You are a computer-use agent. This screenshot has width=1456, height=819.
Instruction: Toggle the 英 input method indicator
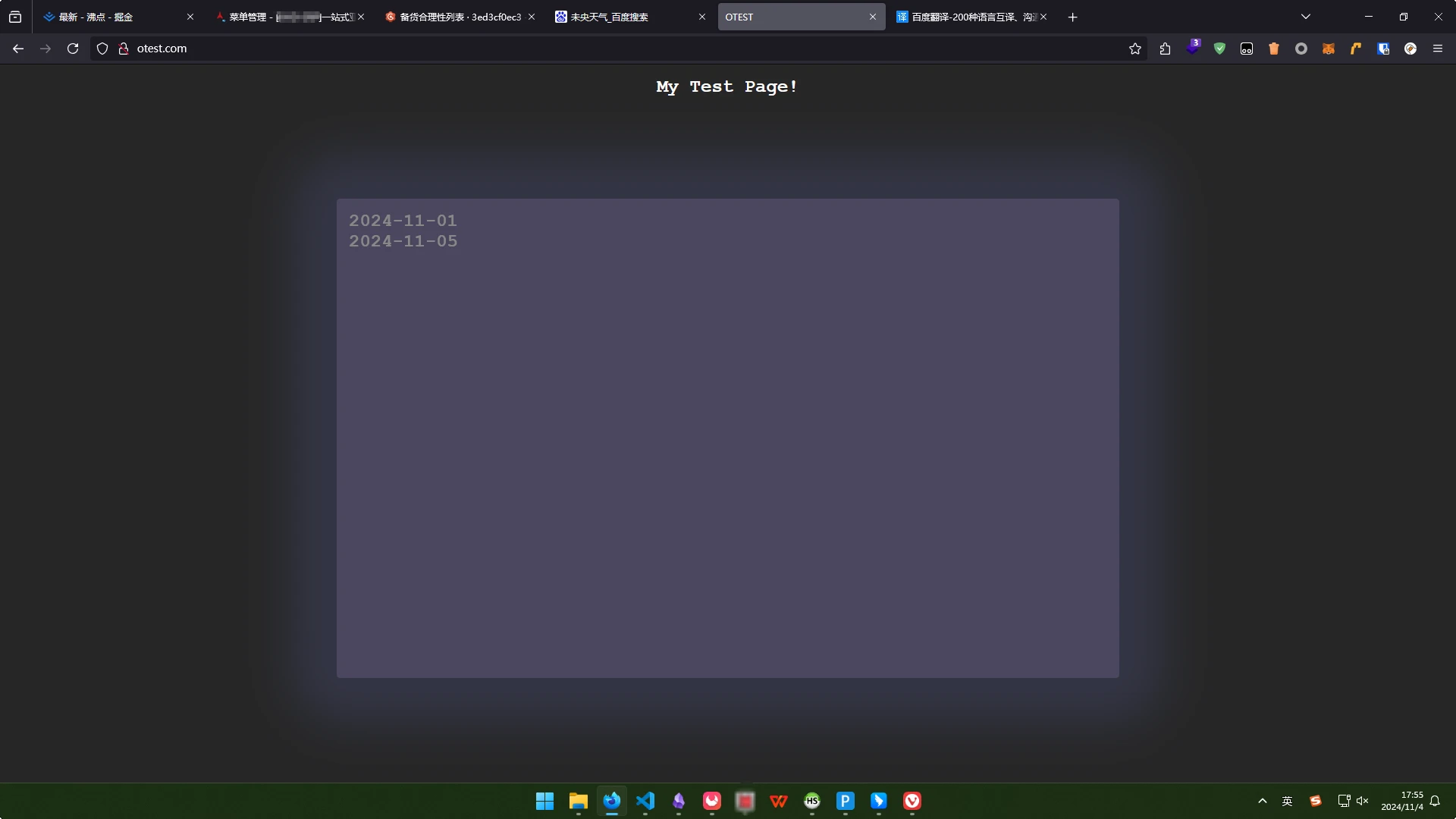coord(1287,801)
